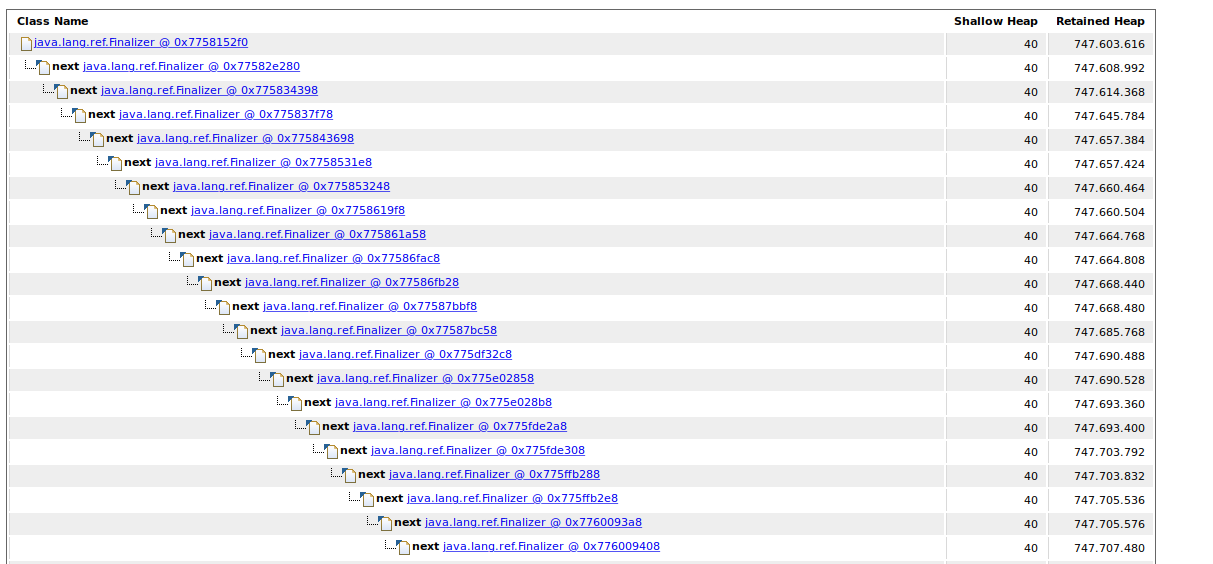Click the reference icon beside Finalizer 0x775df32c8

tap(259, 355)
